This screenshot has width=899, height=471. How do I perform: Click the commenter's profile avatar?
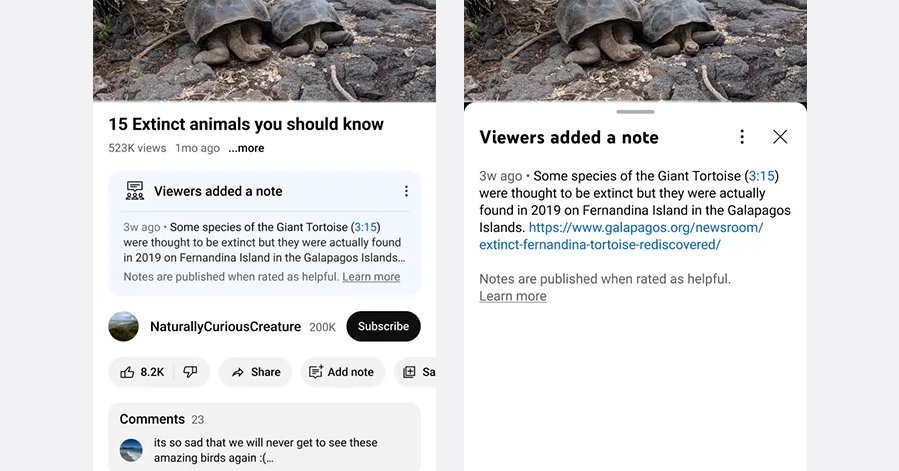(x=131, y=450)
